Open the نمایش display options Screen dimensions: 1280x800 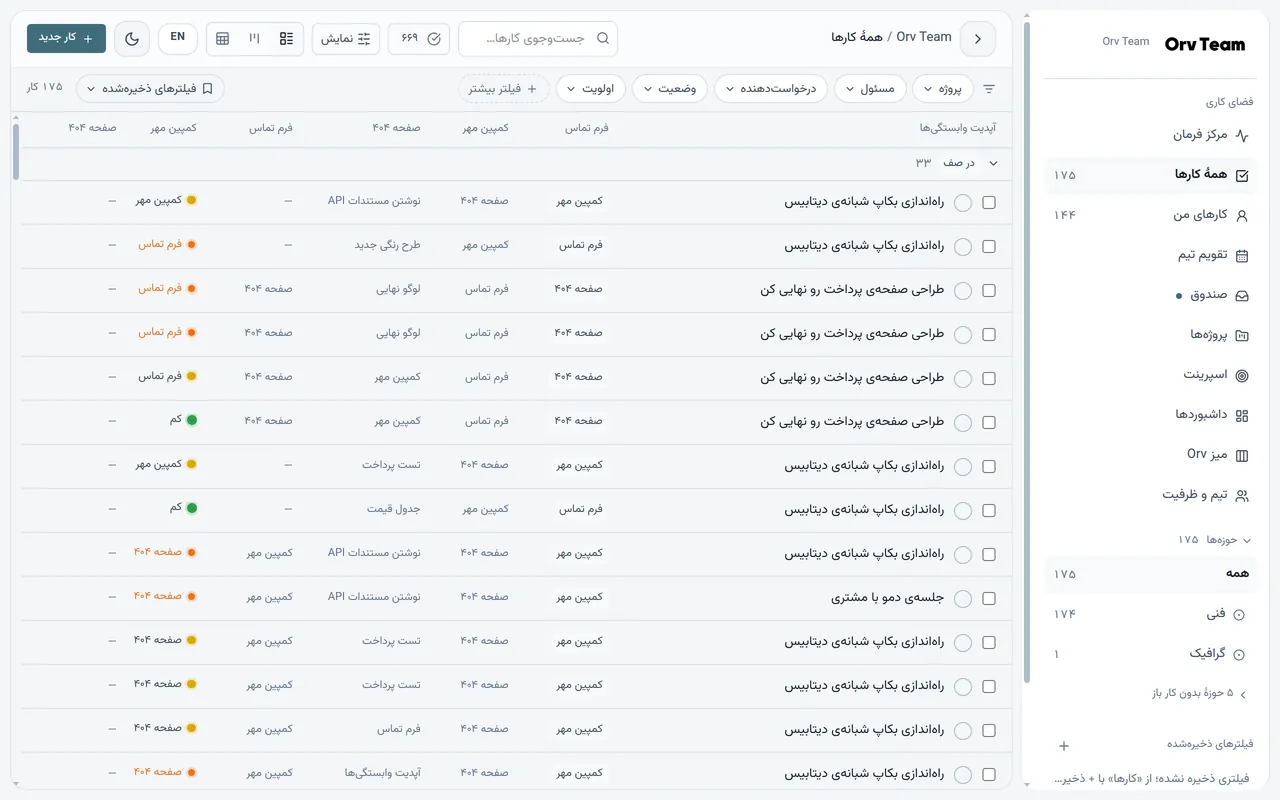pos(346,38)
